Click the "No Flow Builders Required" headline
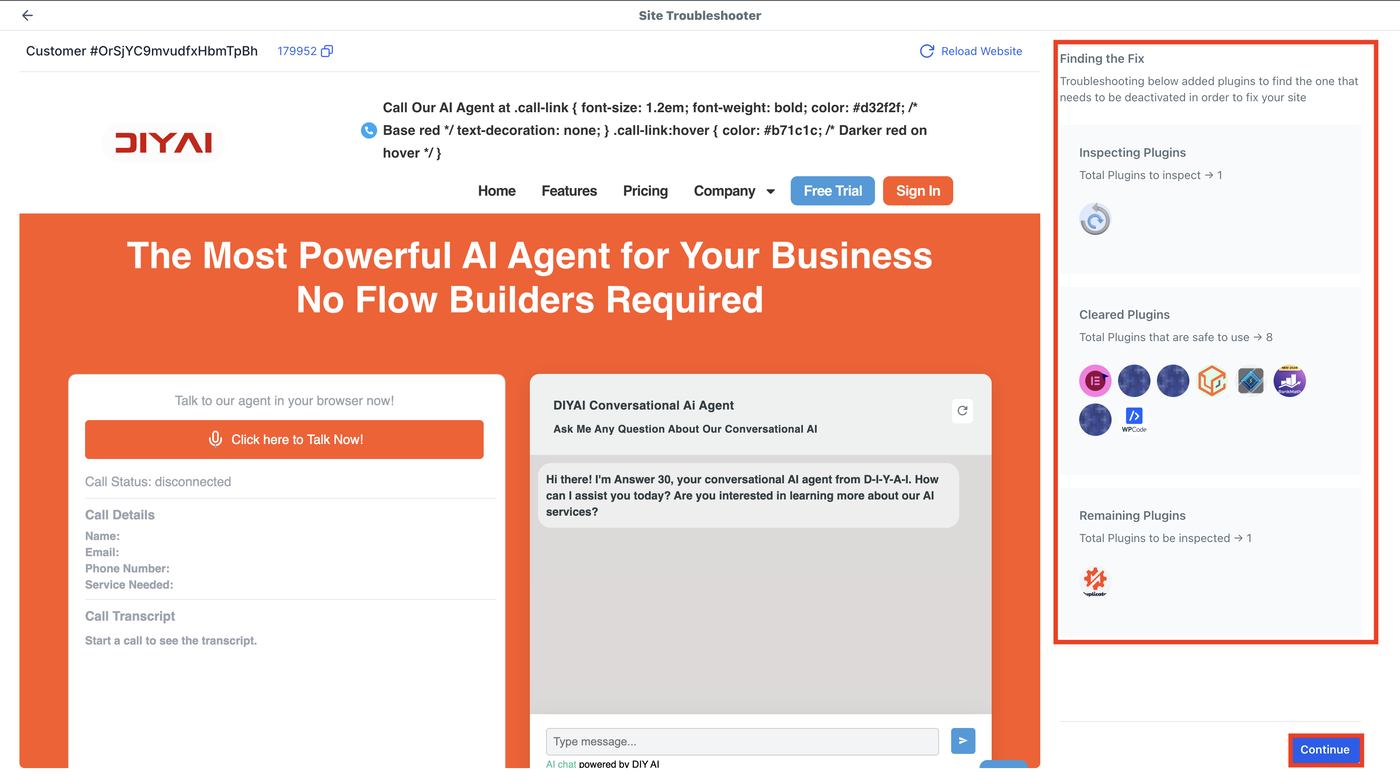The height and width of the screenshot is (777, 1400). click(x=530, y=300)
